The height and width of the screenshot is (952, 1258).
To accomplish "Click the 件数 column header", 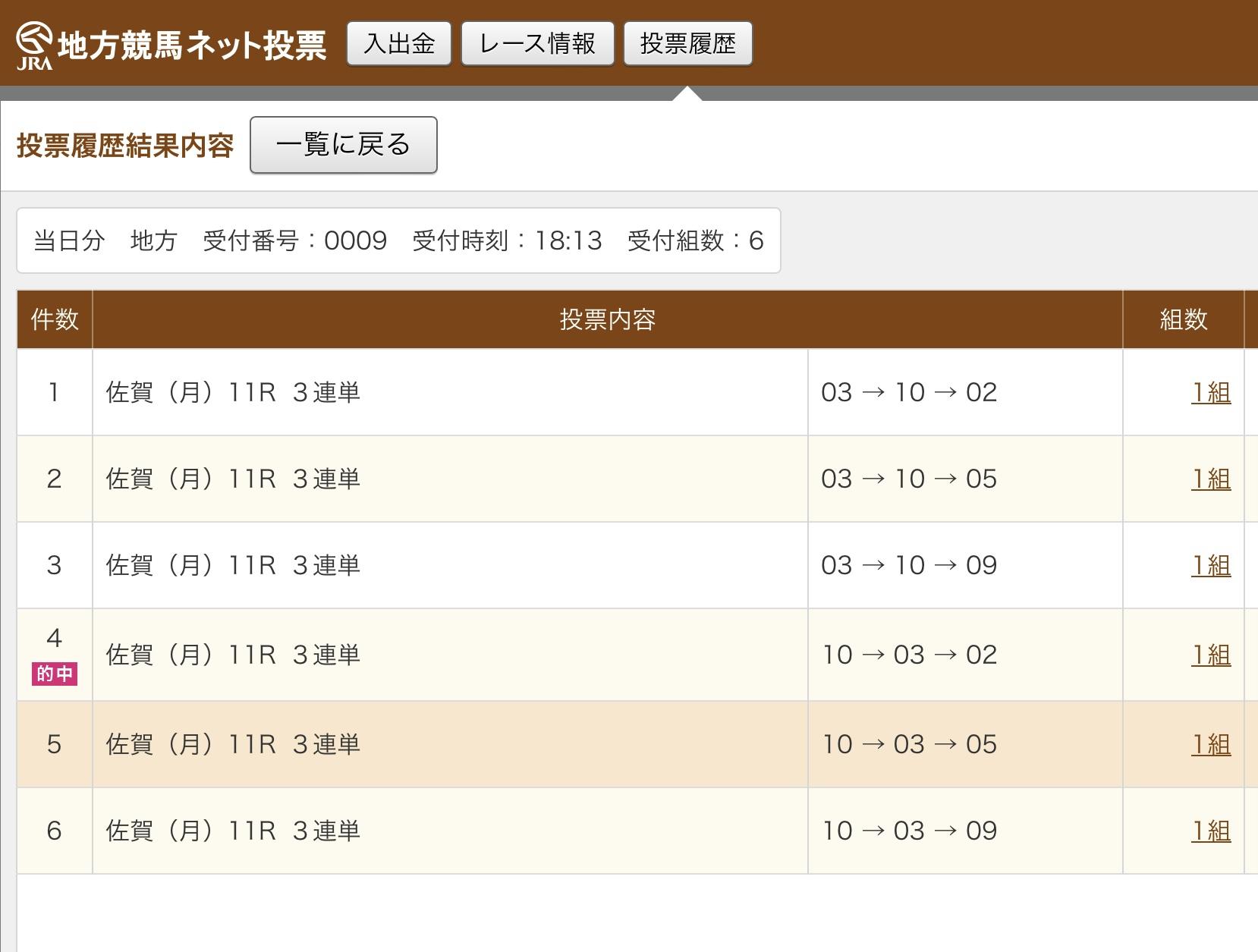I will pyautogui.click(x=55, y=319).
